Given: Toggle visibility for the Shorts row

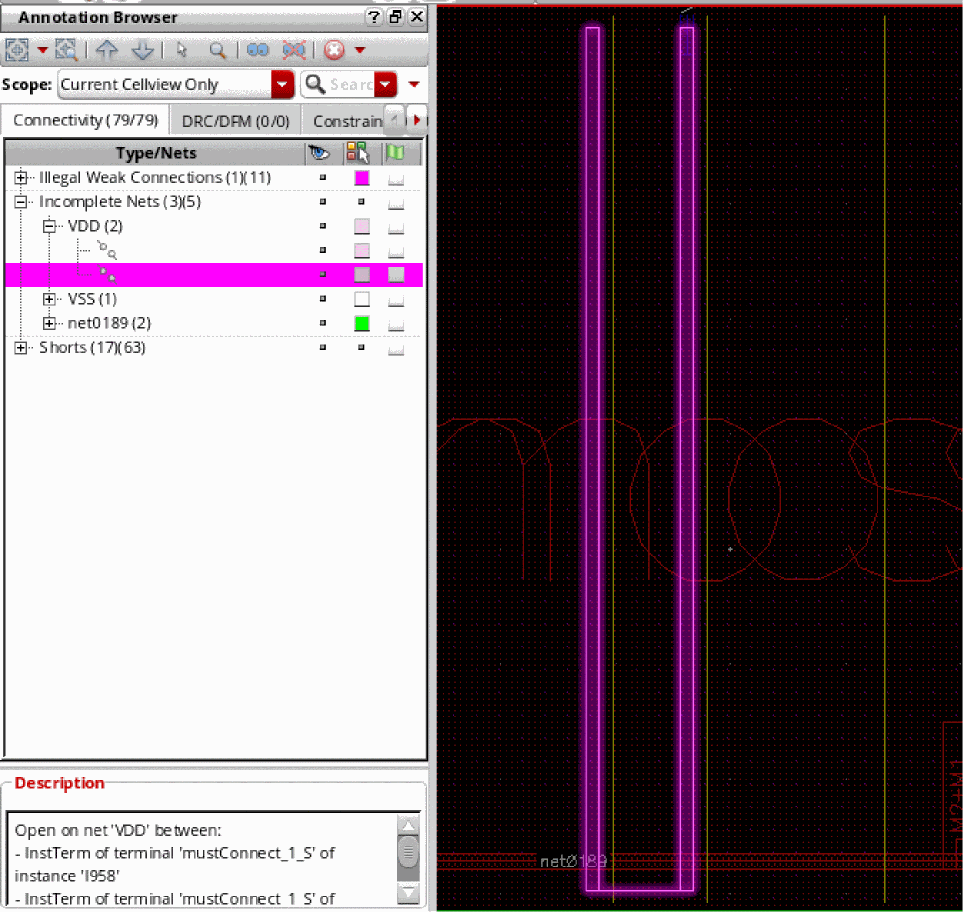Looking at the screenshot, I should 322,348.
